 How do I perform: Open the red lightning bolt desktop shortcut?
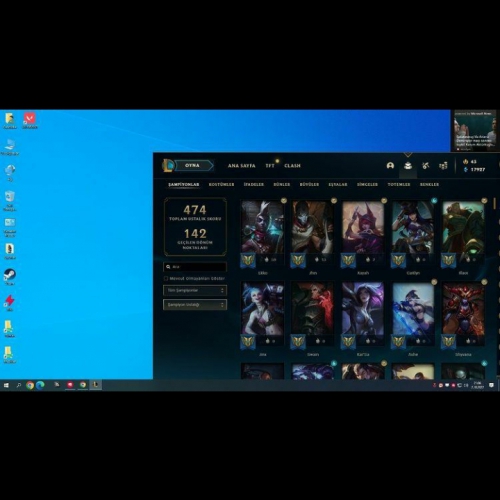10,303
